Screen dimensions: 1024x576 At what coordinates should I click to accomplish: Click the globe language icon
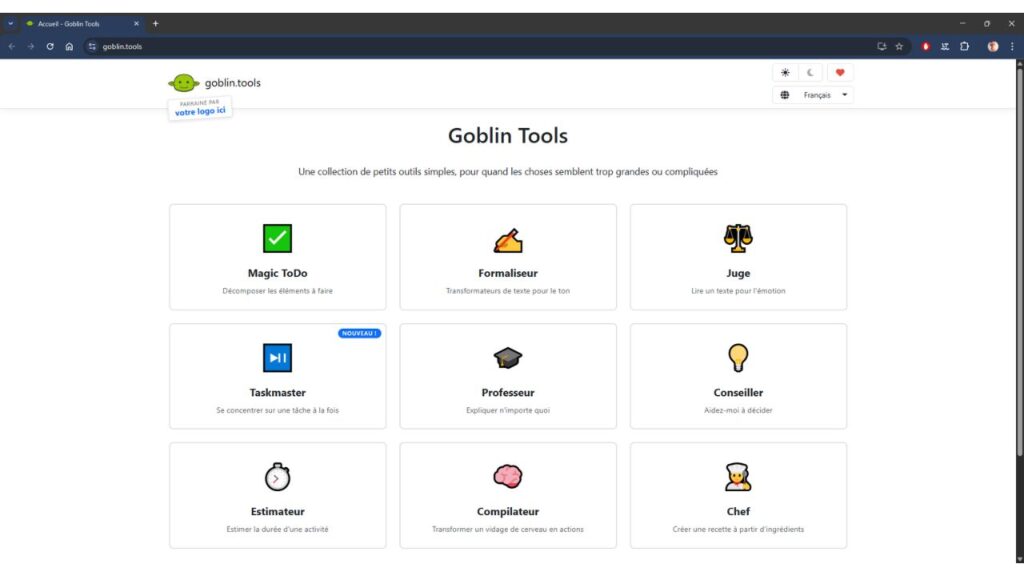[x=784, y=95]
